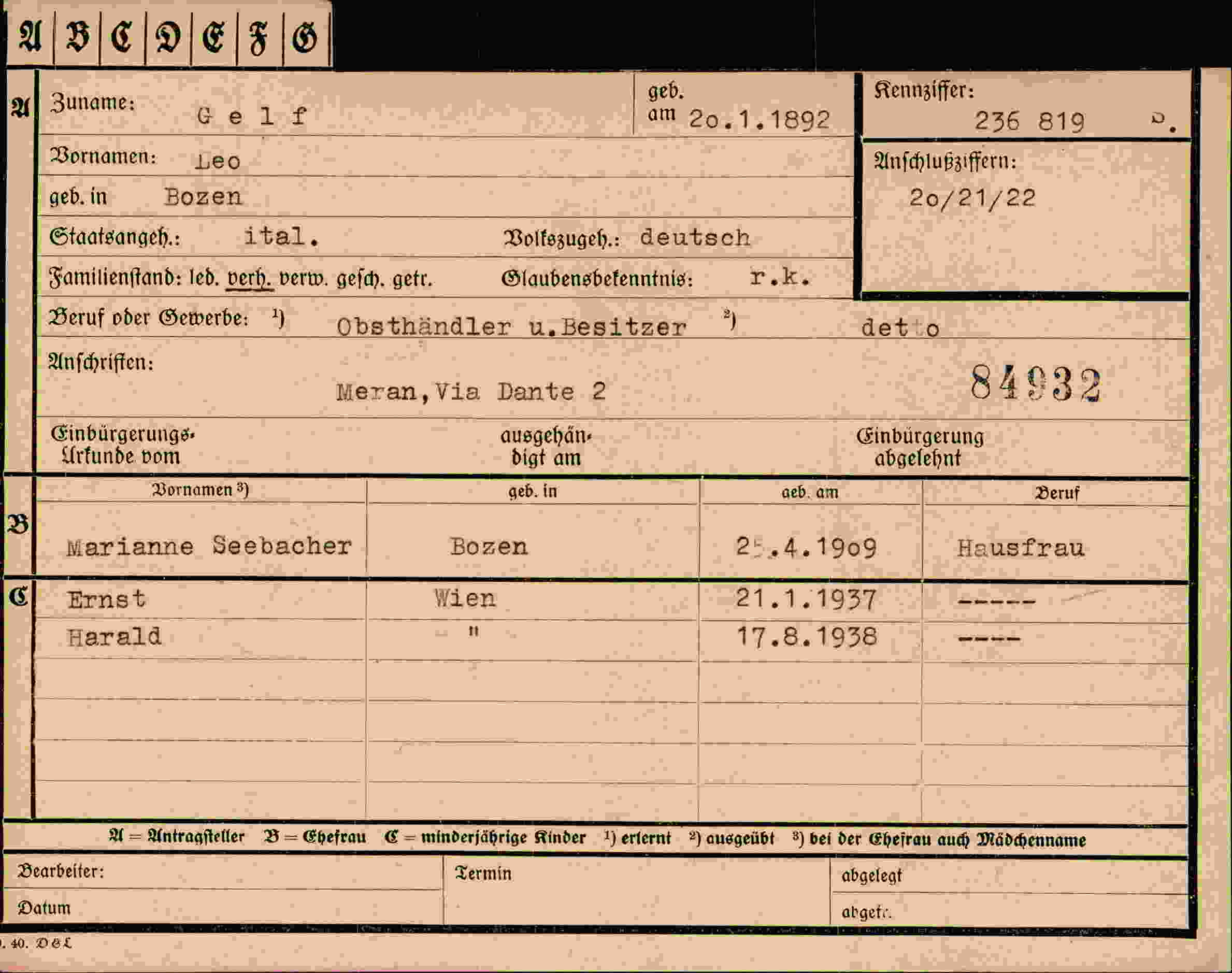Click the Staatsangeh. label

tap(114, 237)
